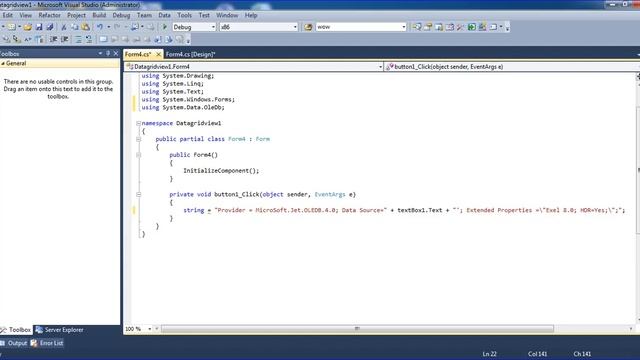640x360 pixels.
Task: Open the Refactor menu
Action: click(x=49, y=15)
